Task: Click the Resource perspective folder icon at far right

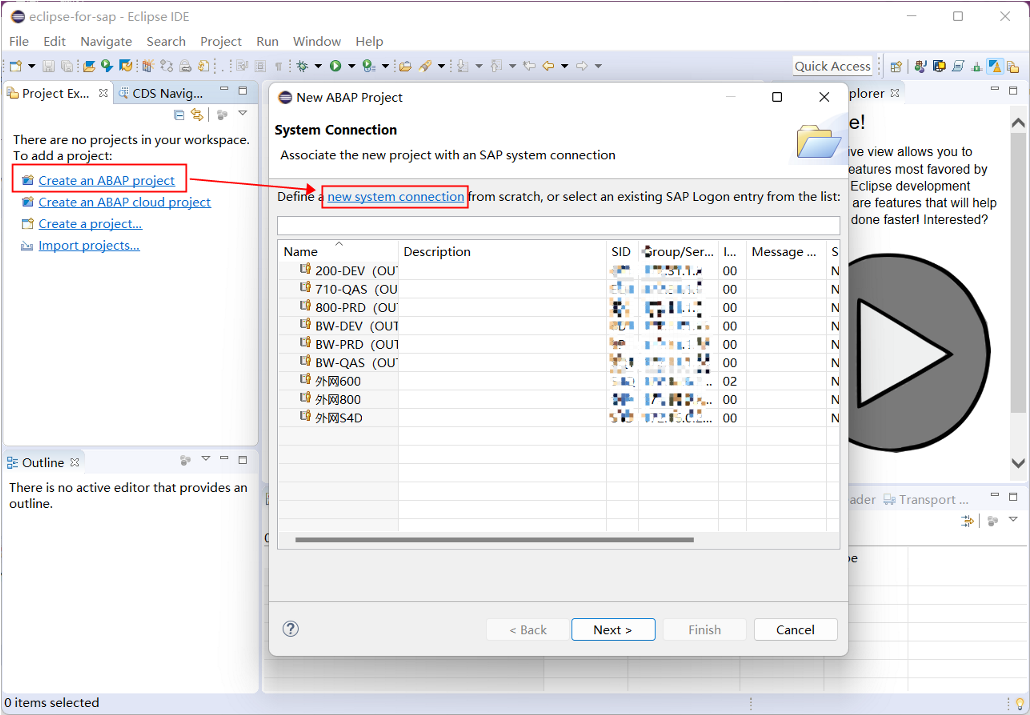Action: pyautogui.click(x=1013, y=66)
